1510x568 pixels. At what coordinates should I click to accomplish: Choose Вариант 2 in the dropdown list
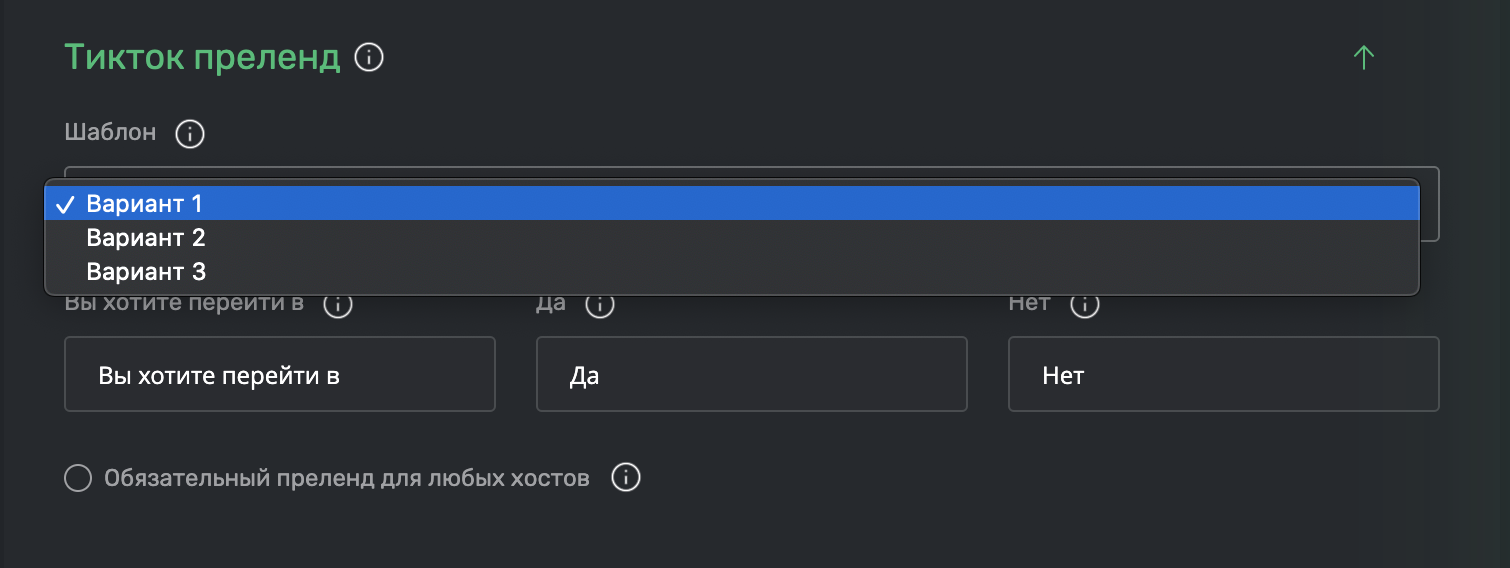point(732,238)
